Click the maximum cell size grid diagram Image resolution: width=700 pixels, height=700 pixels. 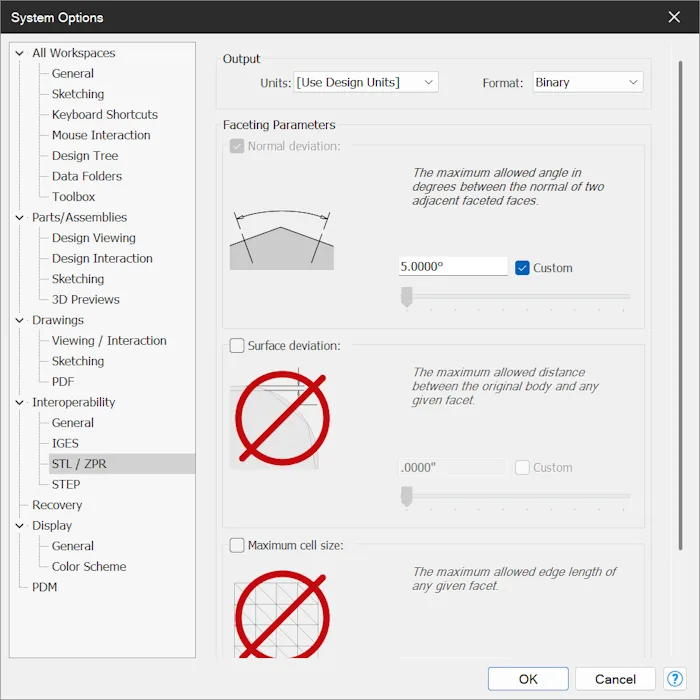tap(281, 614)
